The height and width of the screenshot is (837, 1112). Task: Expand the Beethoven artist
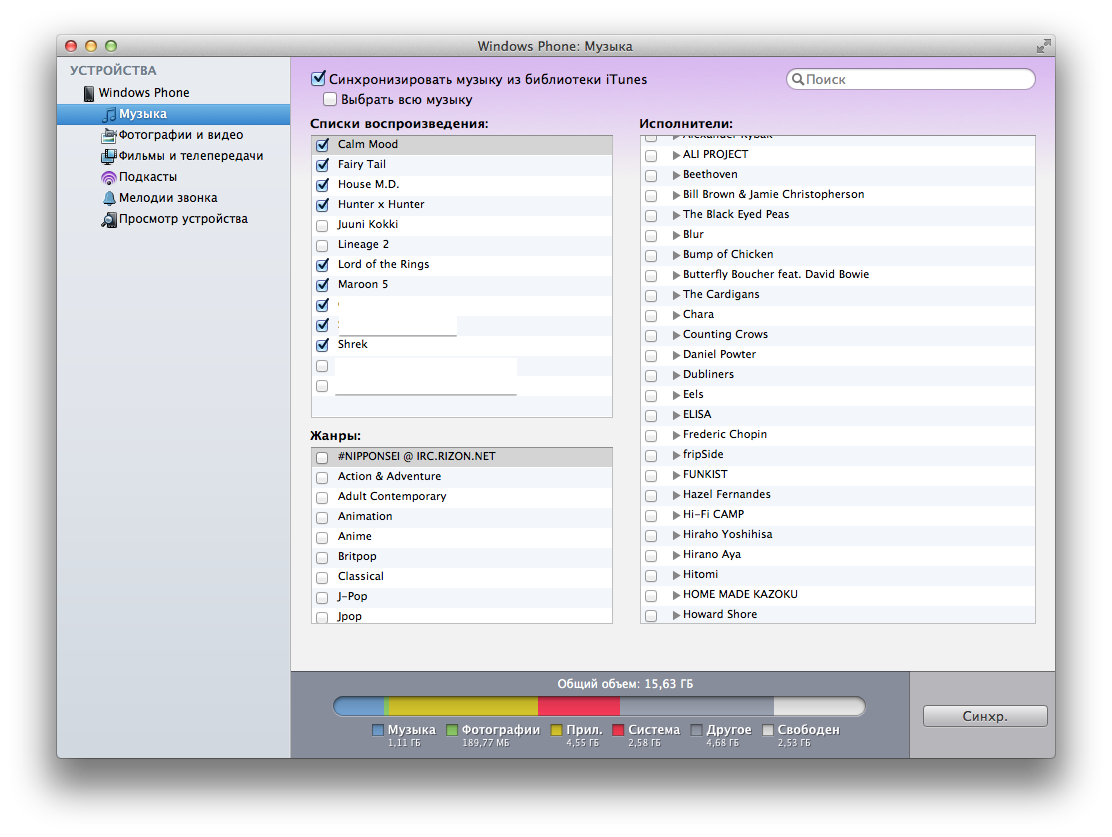[676, 174]
